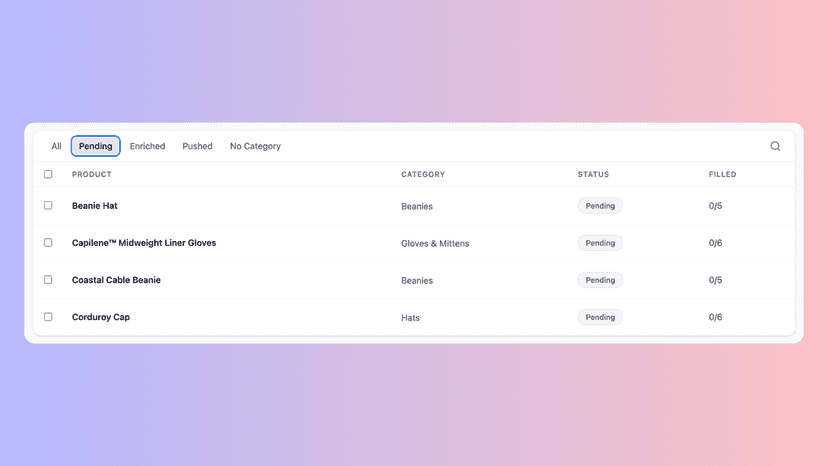The height and width of the screenshot is (466, 828).
Task: Check the Beanie Hat row checkbox
Action: point(48,206)
